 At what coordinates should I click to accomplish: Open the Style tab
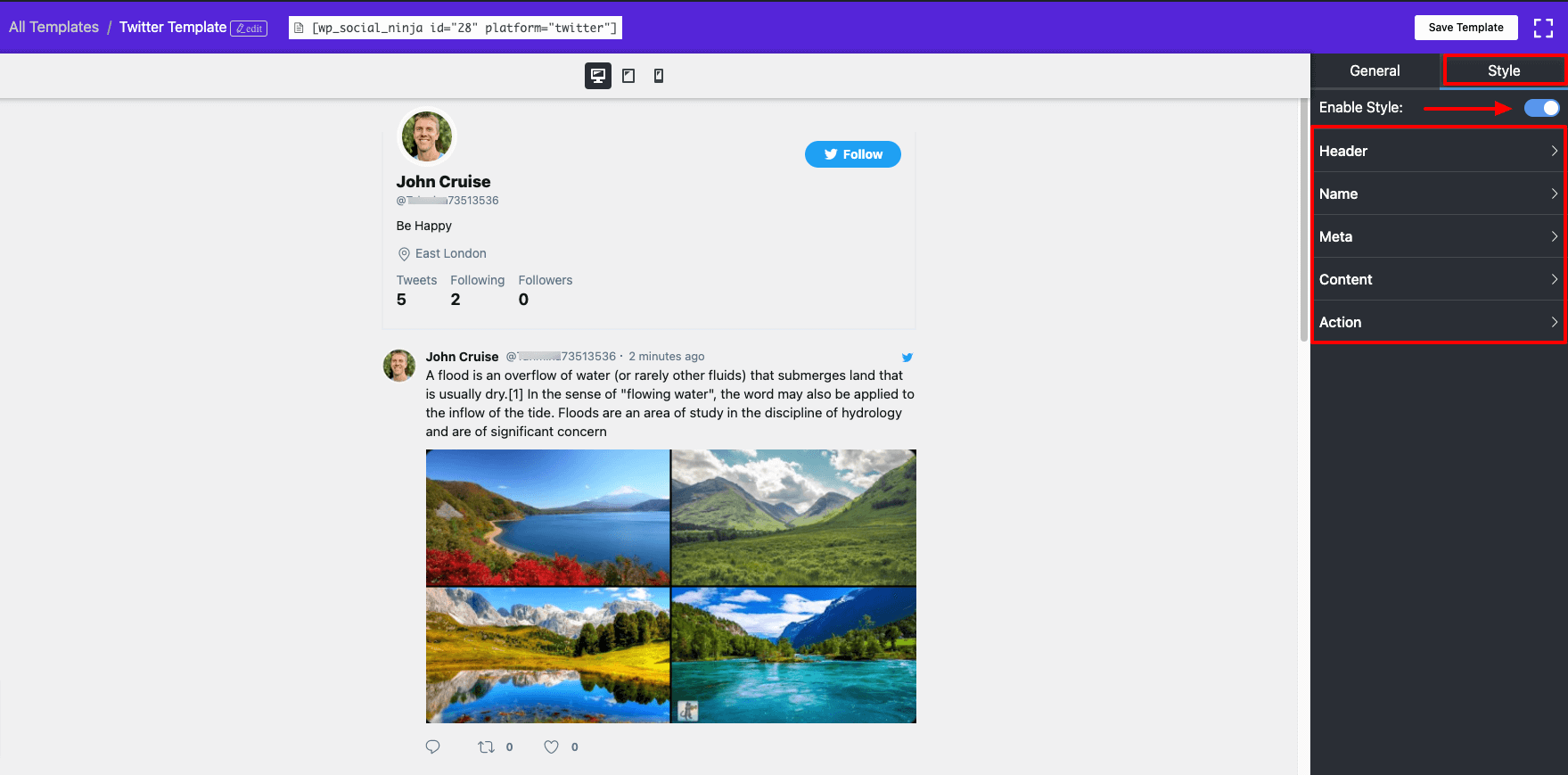1504,70
